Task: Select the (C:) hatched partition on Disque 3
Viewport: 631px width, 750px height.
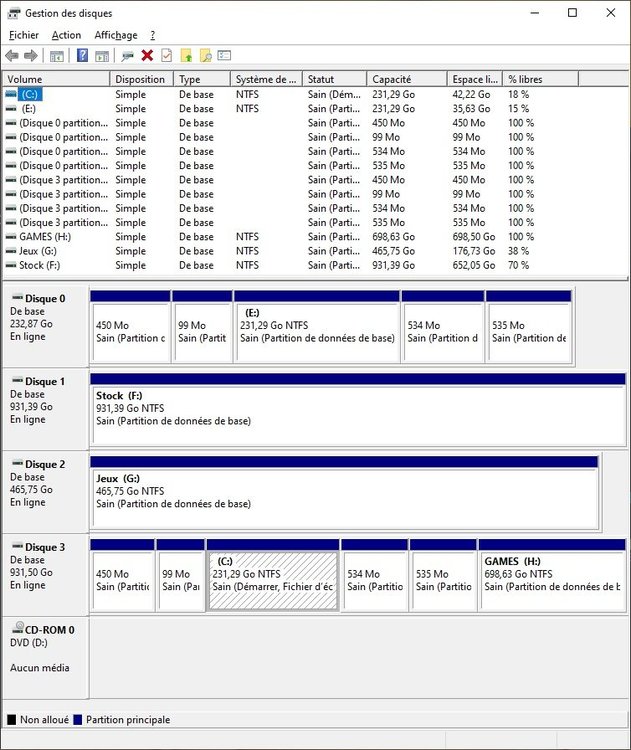Action: pos(273,575)
